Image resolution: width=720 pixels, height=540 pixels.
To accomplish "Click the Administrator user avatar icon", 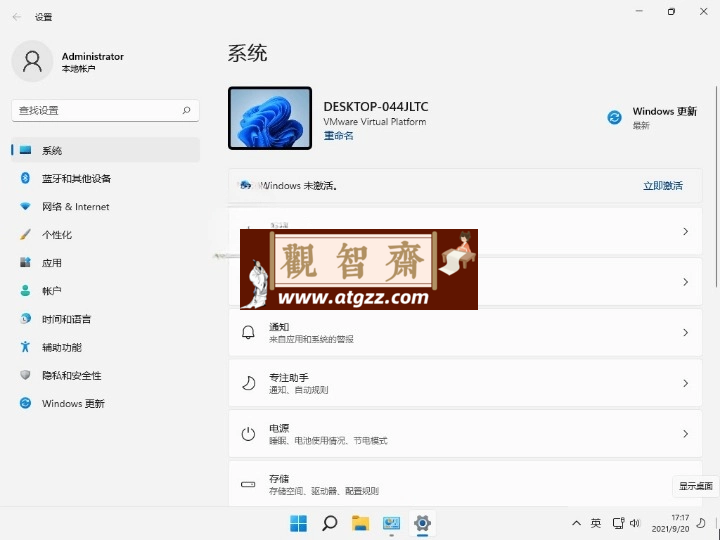I will (x=32, y=61).
